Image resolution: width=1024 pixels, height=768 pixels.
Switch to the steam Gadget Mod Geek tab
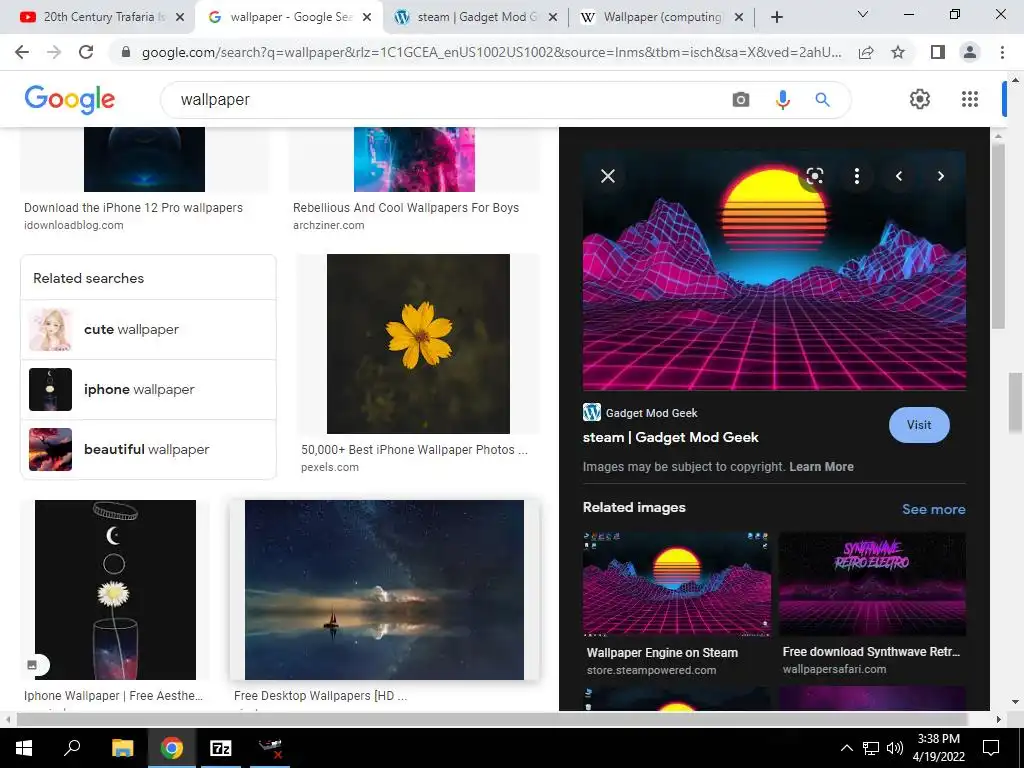477,18
